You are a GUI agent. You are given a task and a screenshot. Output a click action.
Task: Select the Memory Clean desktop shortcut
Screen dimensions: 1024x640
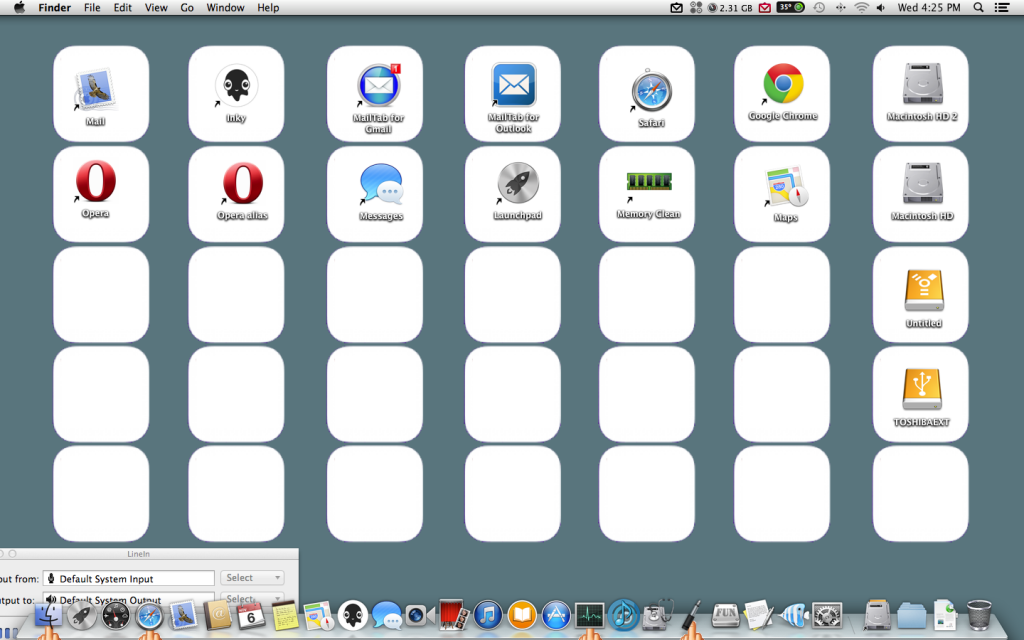tap(648, 182)
